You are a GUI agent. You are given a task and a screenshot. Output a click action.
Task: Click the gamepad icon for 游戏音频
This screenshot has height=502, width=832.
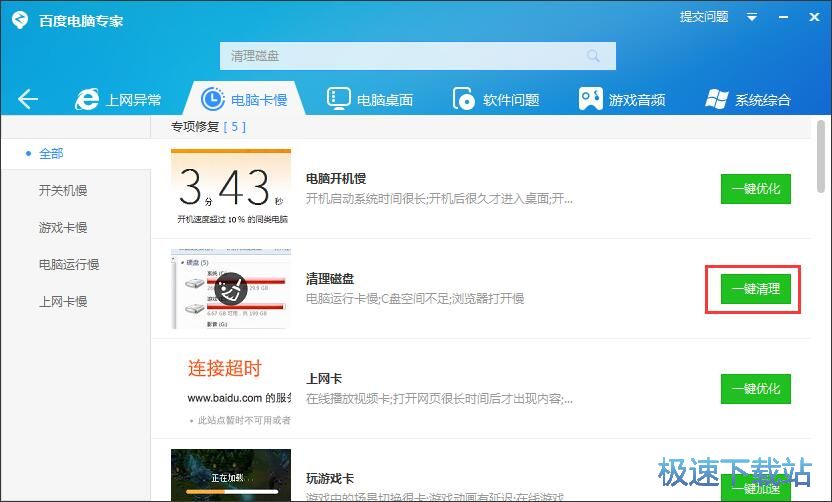590,99
